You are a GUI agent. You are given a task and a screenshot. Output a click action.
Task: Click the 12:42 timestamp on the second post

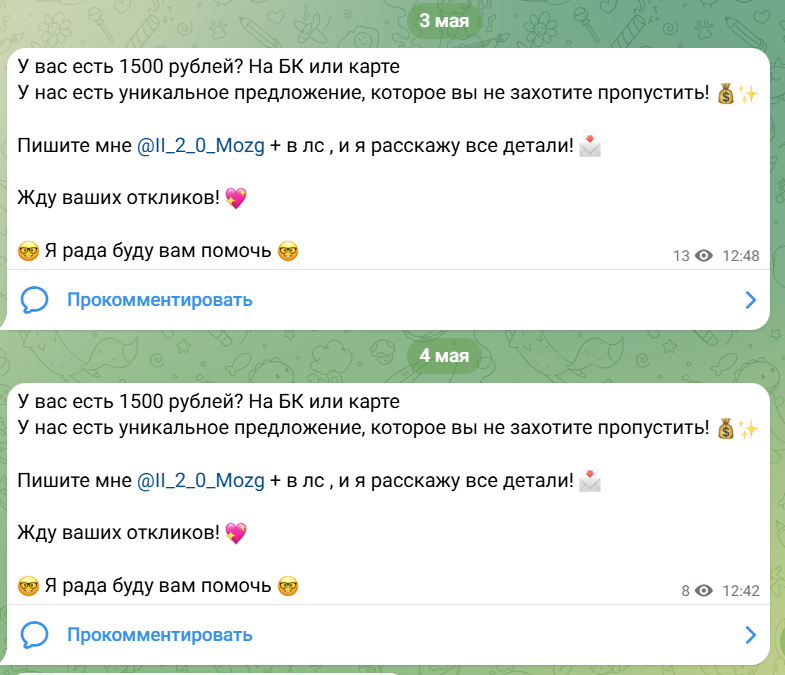(x=740, y=591)
